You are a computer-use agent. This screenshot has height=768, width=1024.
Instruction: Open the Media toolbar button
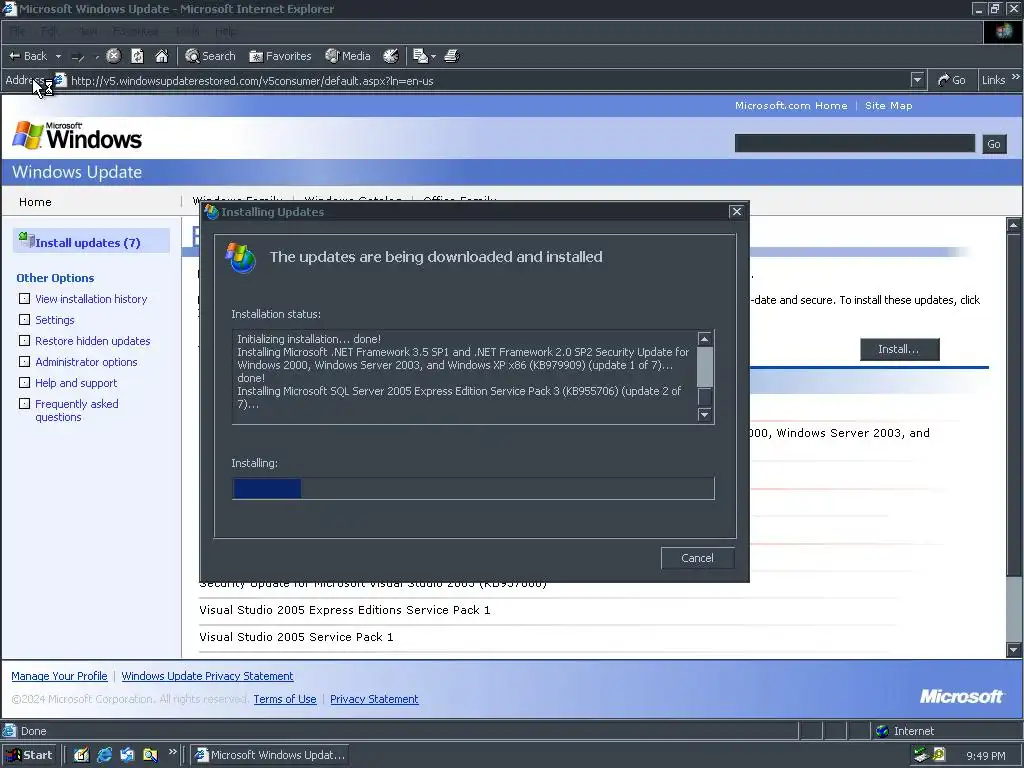pos(348,56)
